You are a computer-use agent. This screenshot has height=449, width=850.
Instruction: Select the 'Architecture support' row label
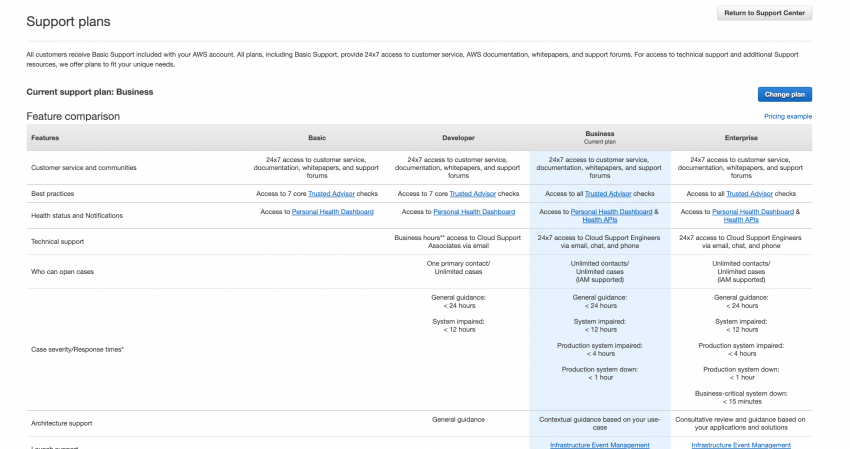pyautogui.click(x=61, y=424)
